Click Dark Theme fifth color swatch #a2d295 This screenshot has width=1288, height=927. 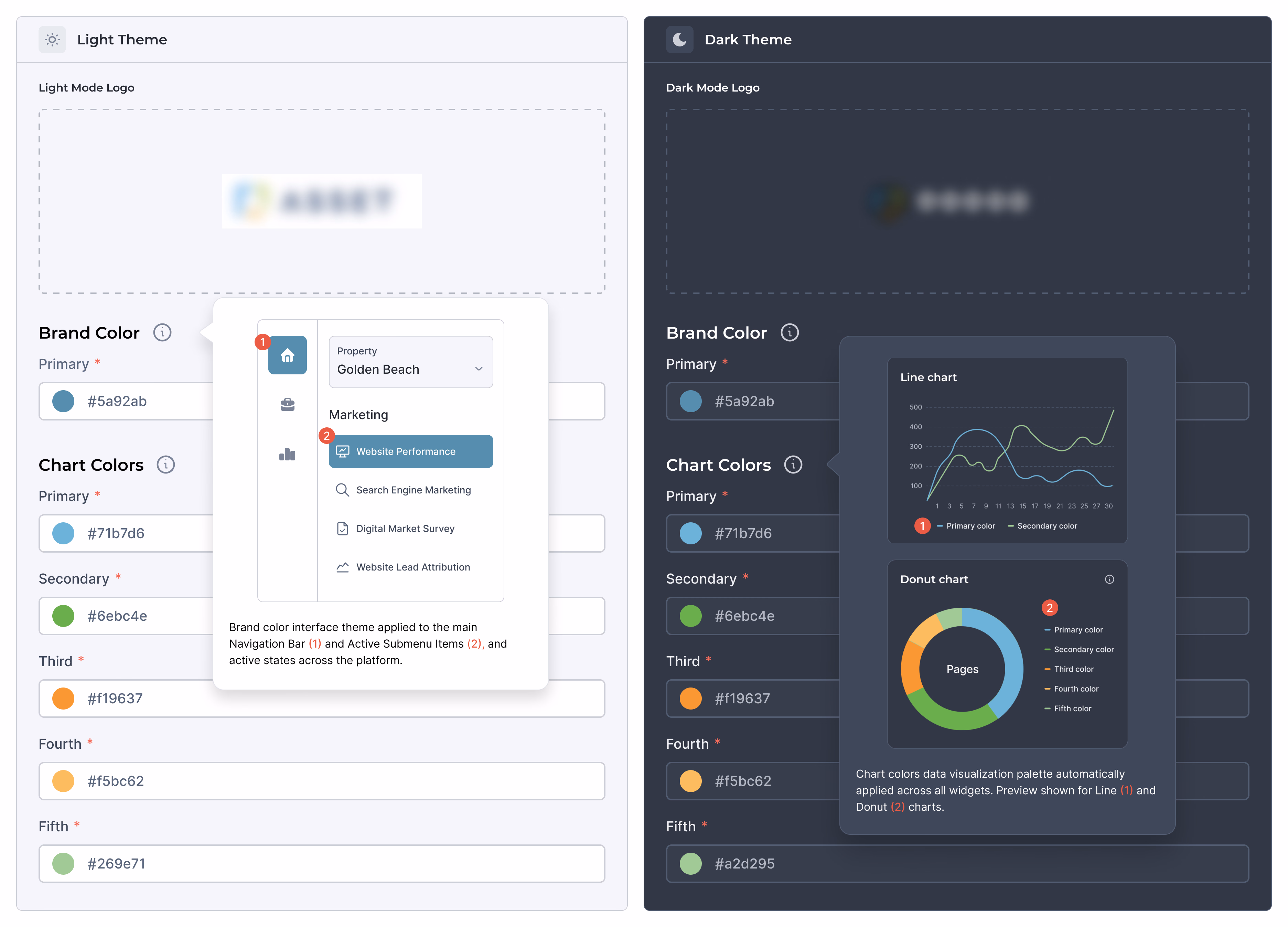click(x=690, y=863)
